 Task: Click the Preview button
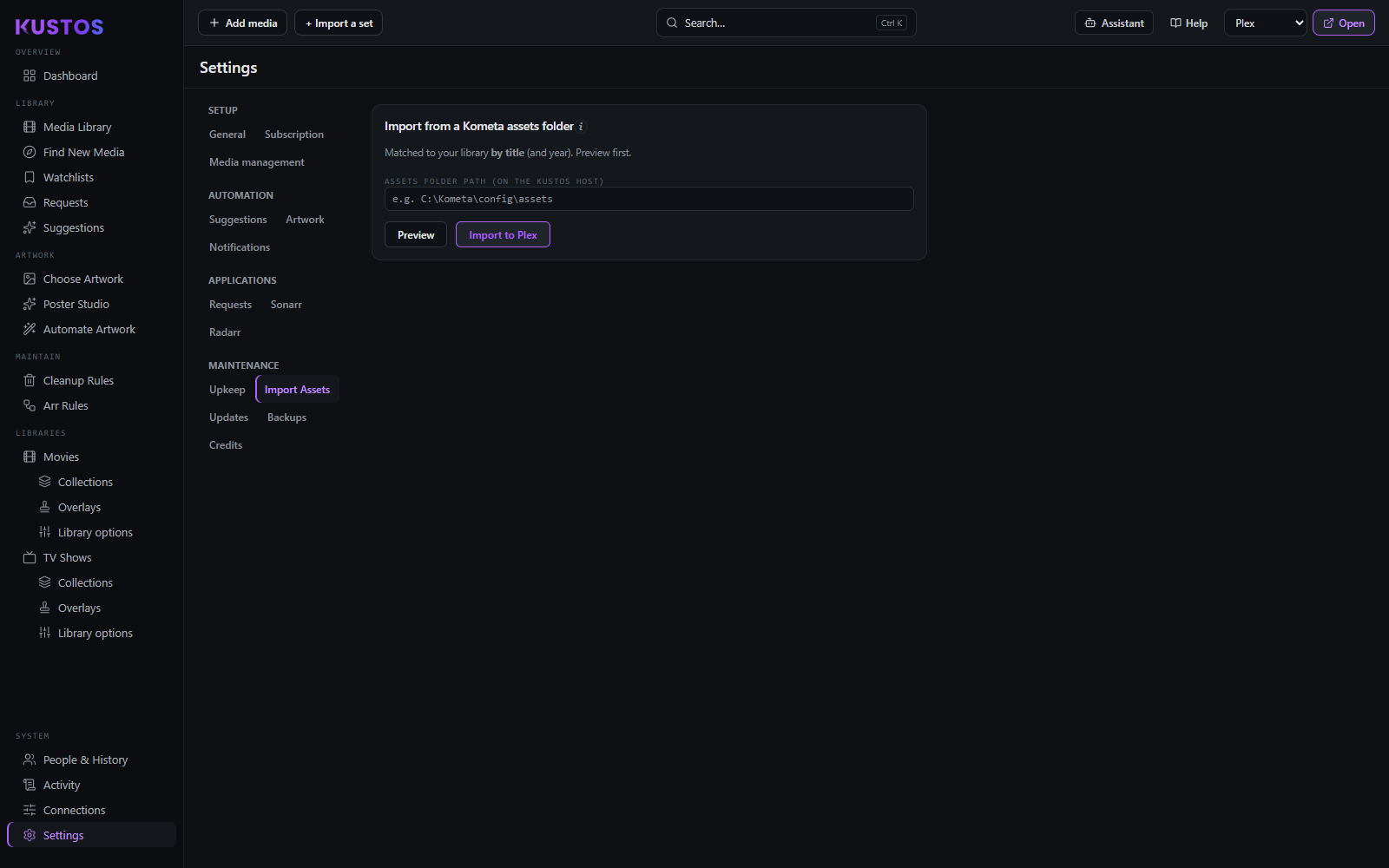[416, 234]
